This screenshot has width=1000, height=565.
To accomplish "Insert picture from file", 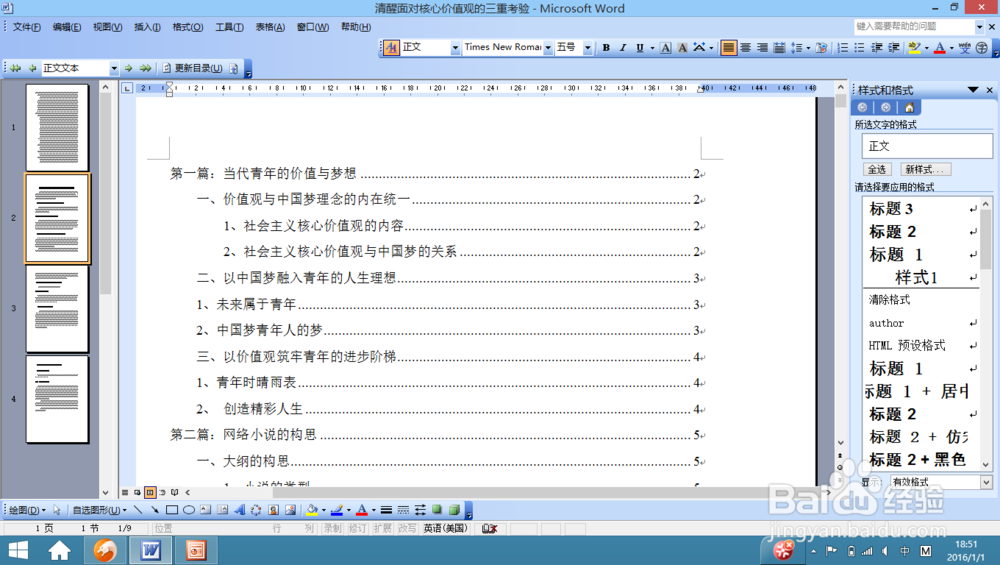I will 290,510.
